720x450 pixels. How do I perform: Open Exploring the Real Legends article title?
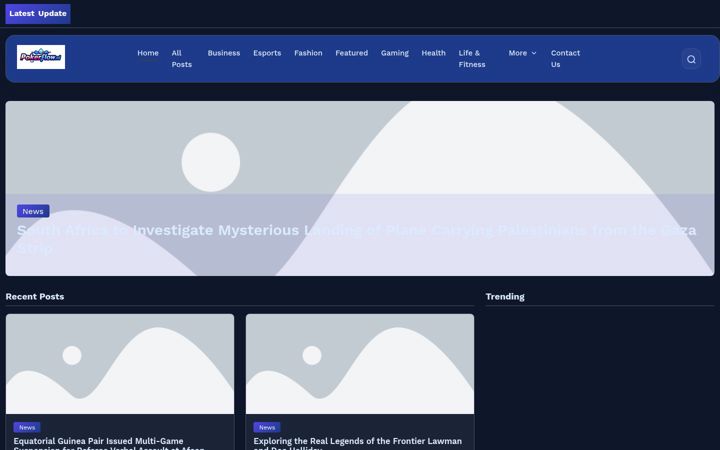point(358,444)
